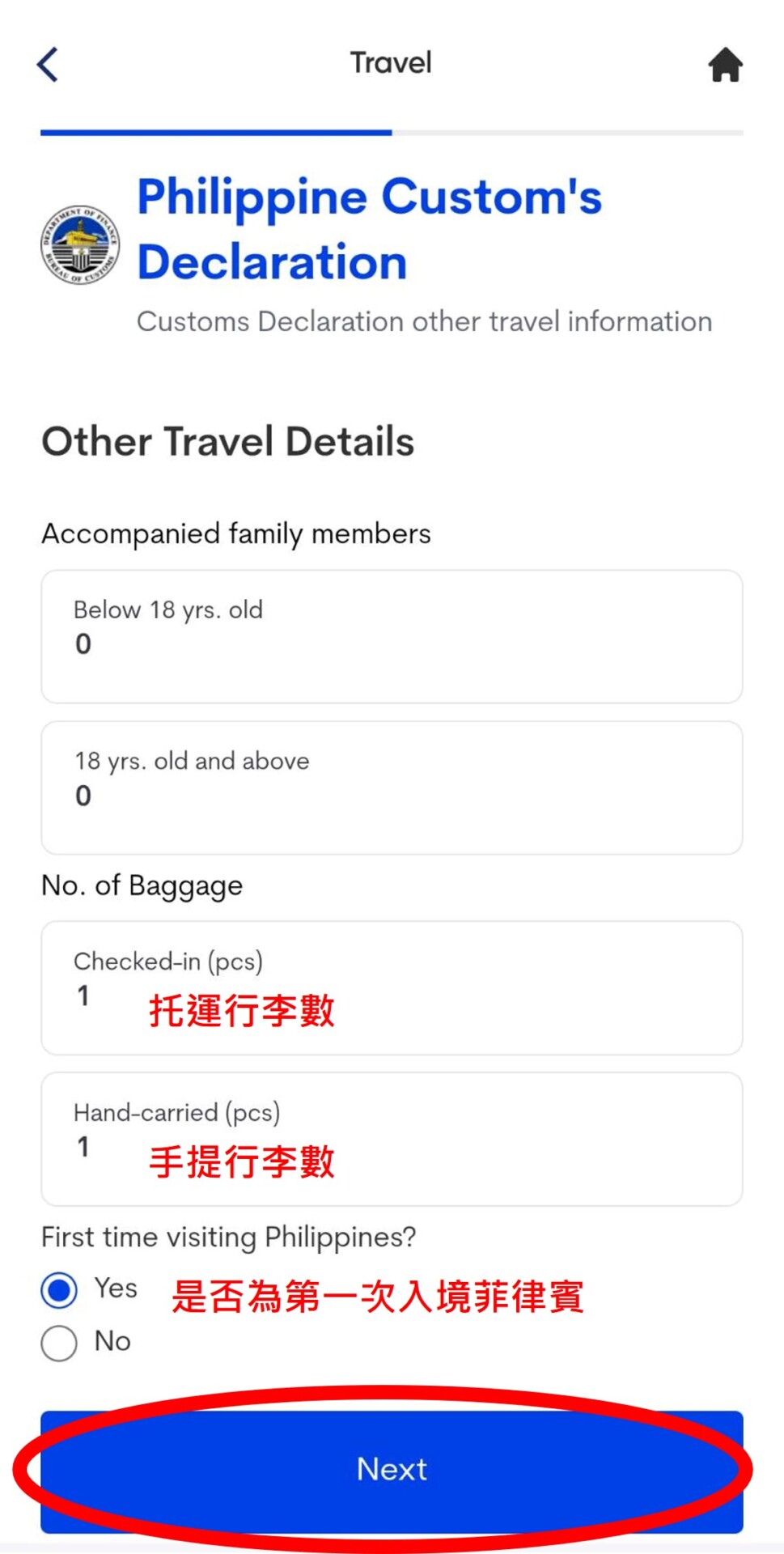Click the Checked-in (pcs) baggage field
Viewport: 784px width, 1554px height.
click(392, 987)
